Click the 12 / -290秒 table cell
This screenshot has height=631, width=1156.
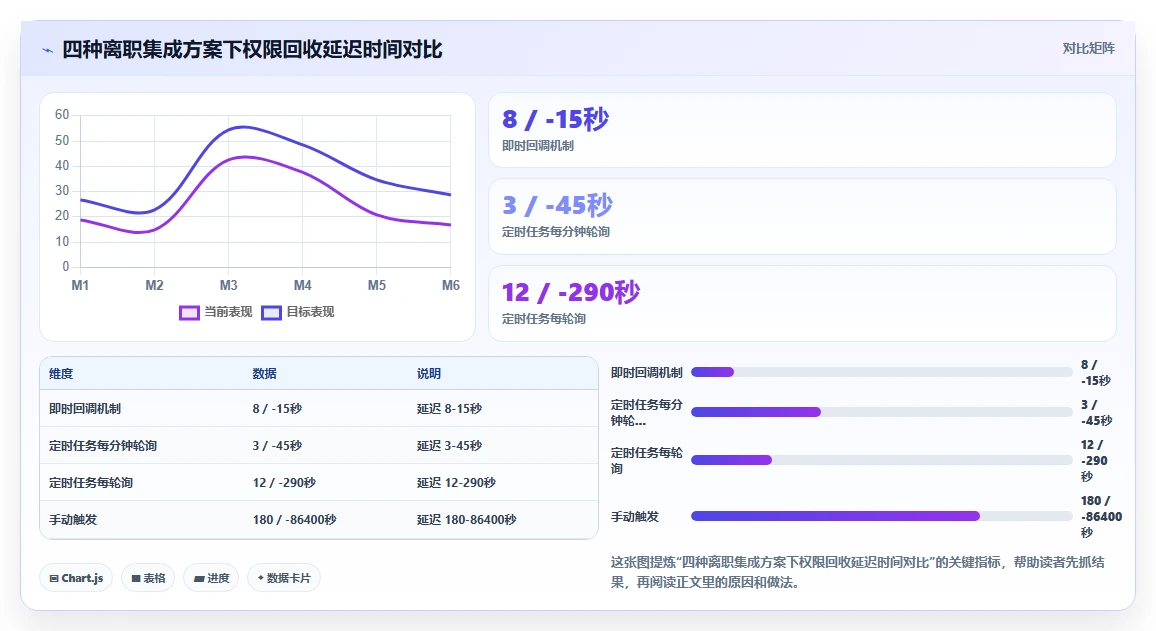[x=284, y=482]
